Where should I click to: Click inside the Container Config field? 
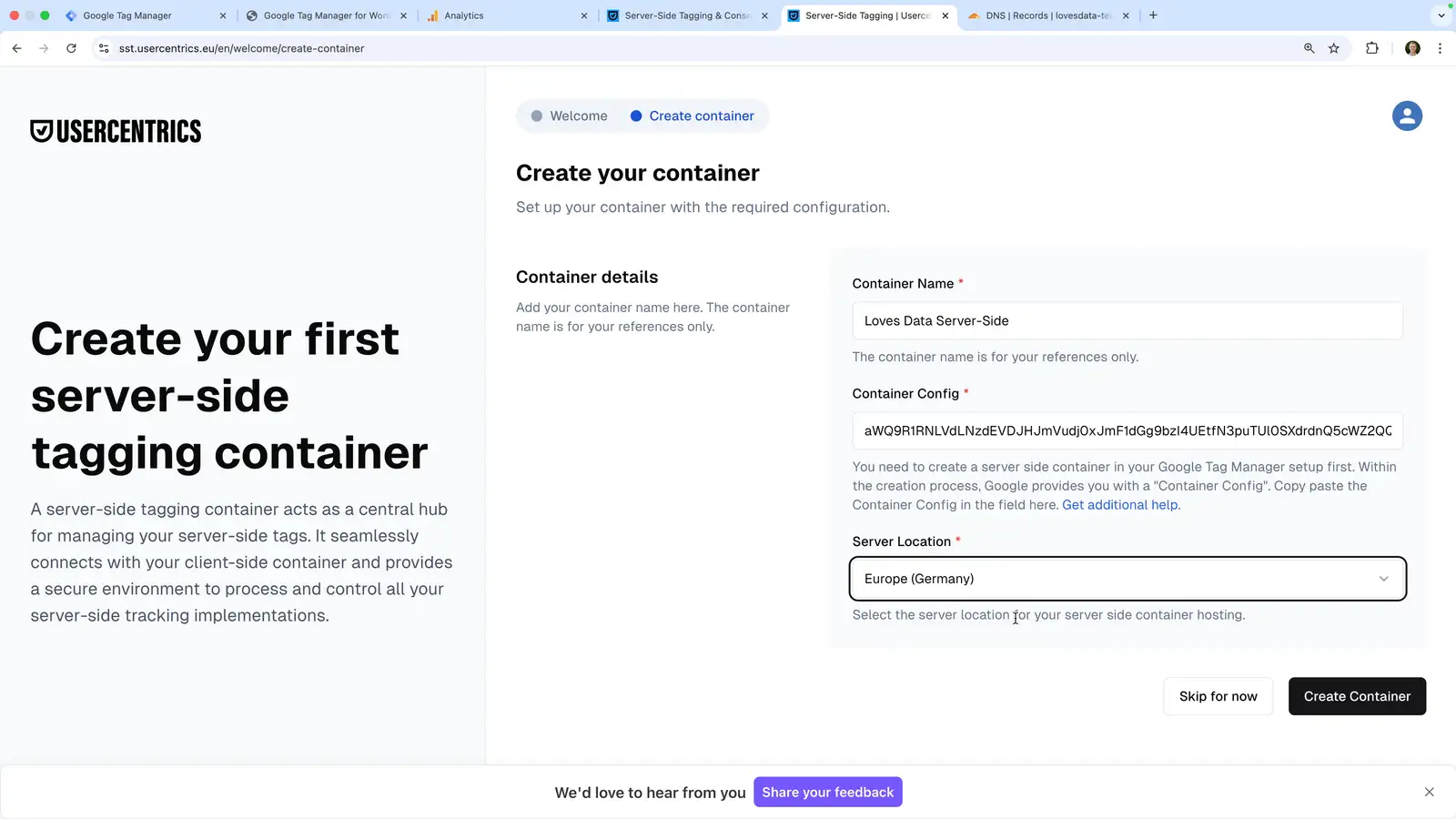pyautogui.click(x=1127, y=430)
